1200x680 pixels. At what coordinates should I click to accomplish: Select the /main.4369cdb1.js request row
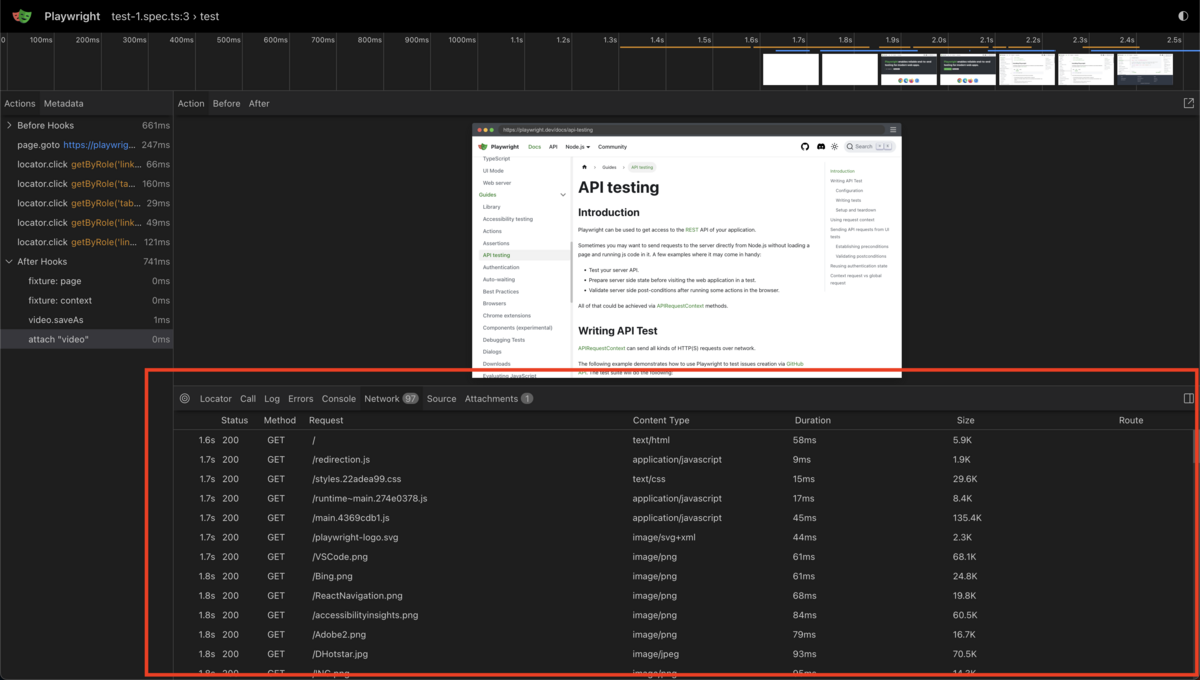683,518
